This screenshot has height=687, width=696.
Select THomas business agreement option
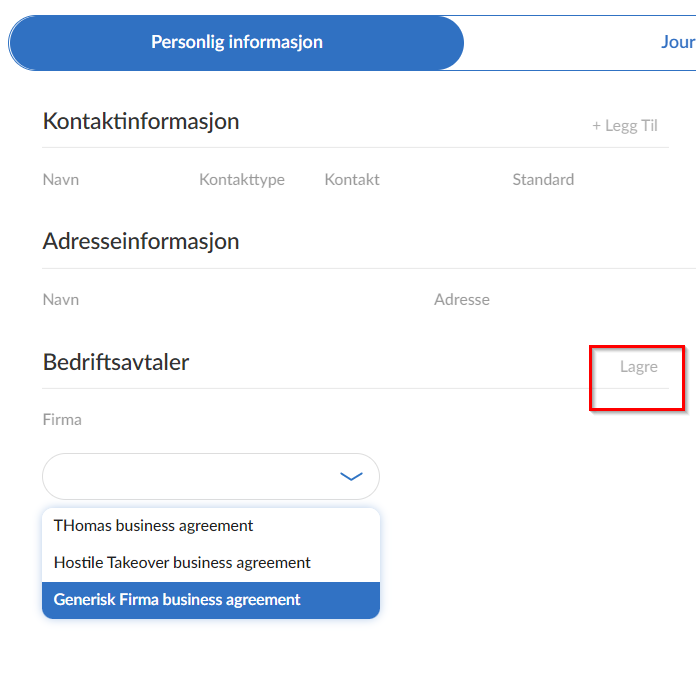point(154,526)
